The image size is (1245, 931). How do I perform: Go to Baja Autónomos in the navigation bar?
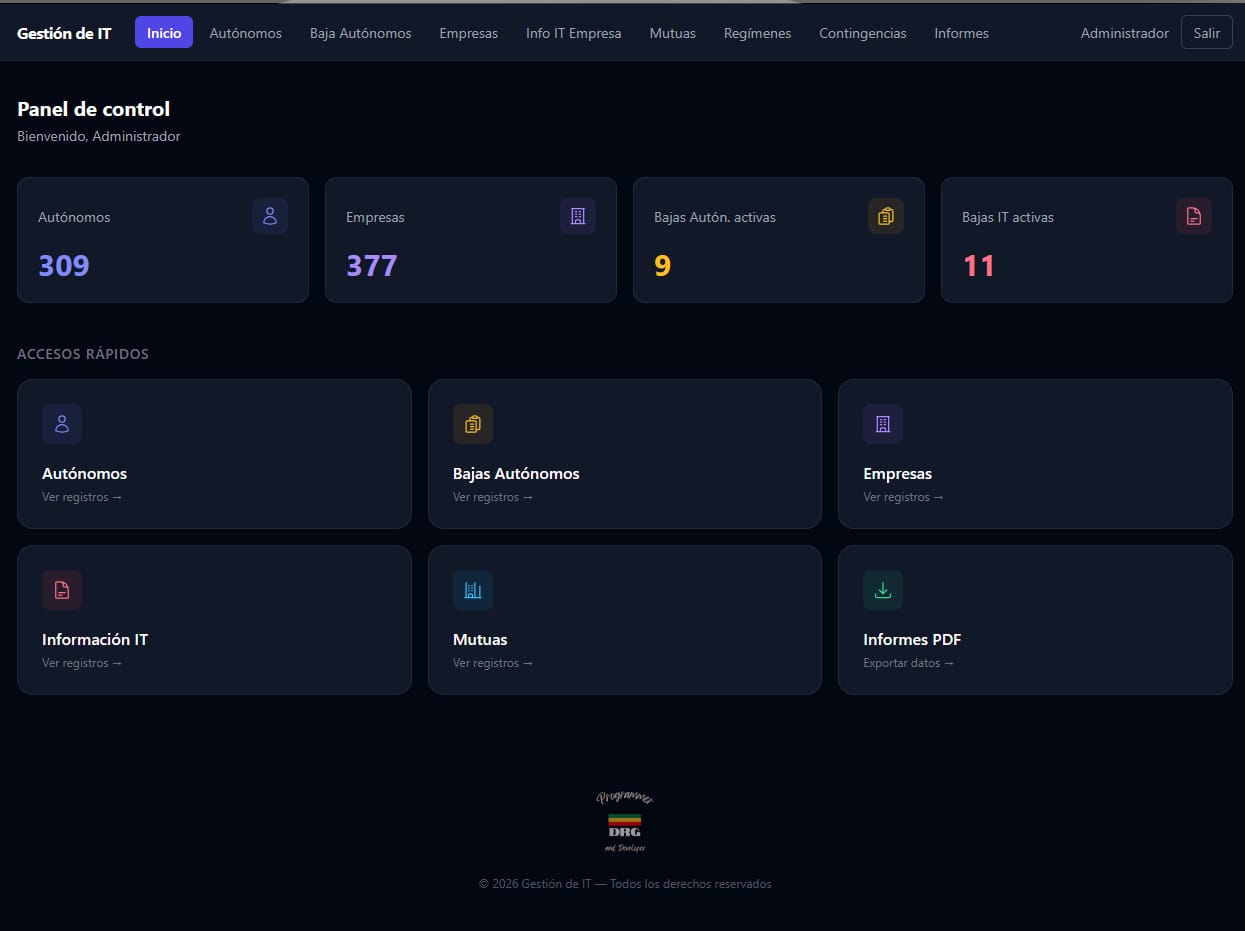click(360, 33)
